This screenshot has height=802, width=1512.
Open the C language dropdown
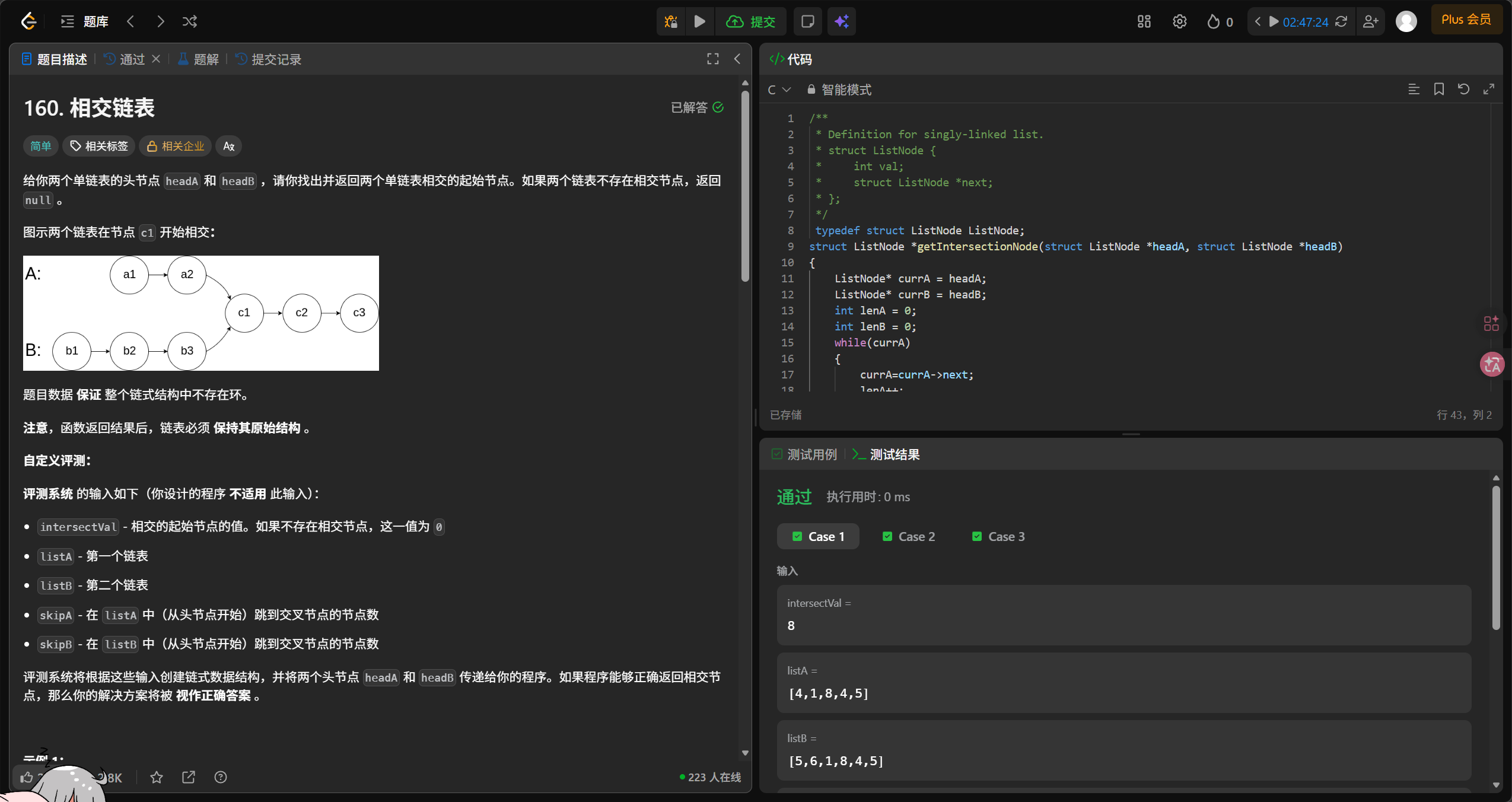pyautogui.click(x=779, y=90)
